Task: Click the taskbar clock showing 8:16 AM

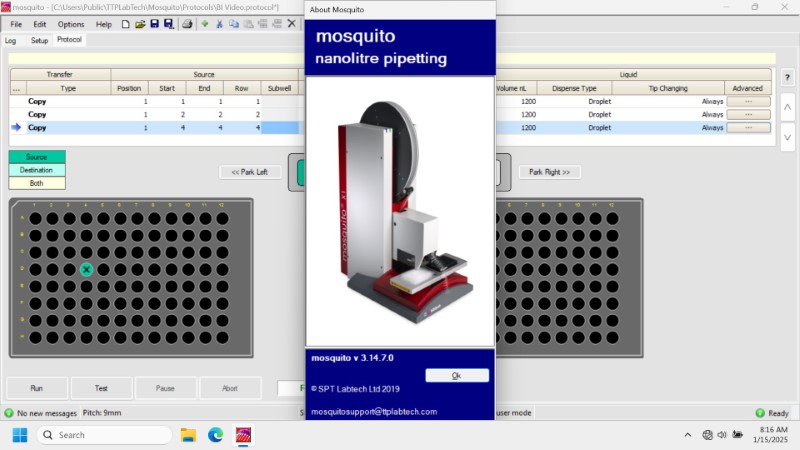Action: [771, 435]
